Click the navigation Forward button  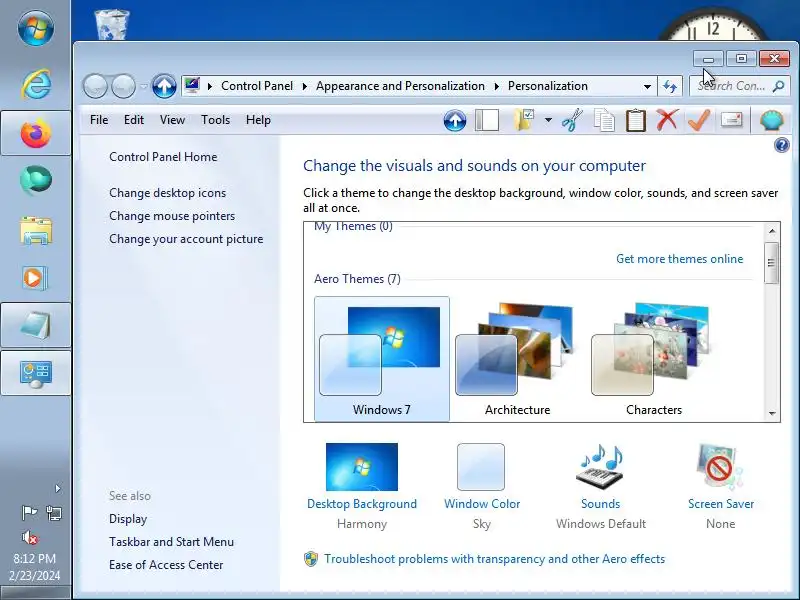pos(123,86)
